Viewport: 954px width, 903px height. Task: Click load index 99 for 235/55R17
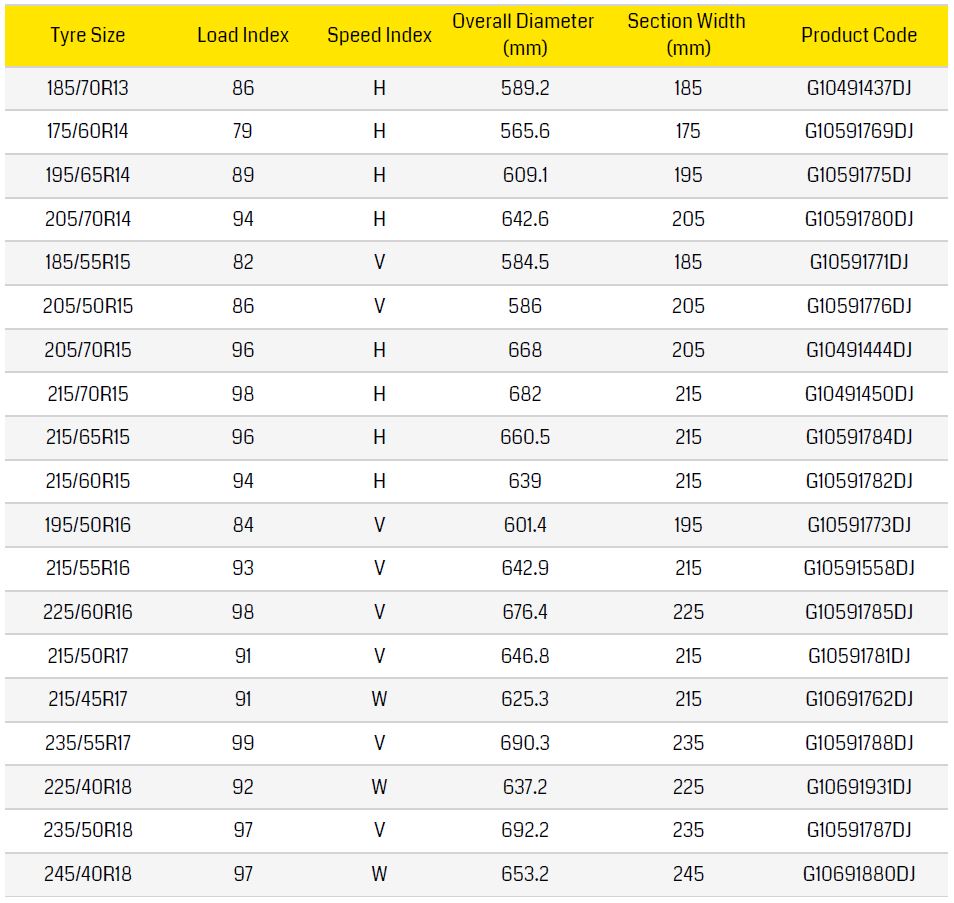point(243,743)
